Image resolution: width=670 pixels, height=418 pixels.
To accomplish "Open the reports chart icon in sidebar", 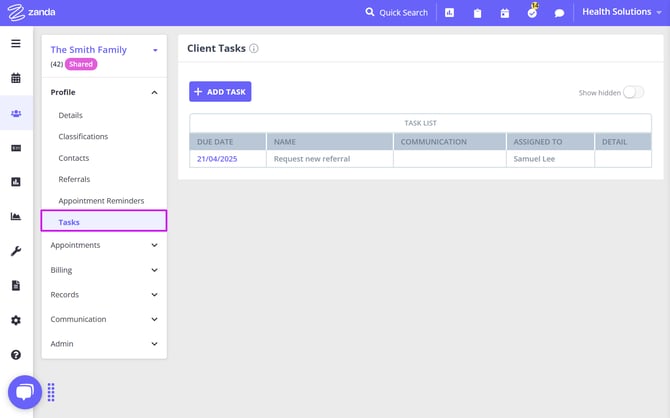I will point(16,216).
